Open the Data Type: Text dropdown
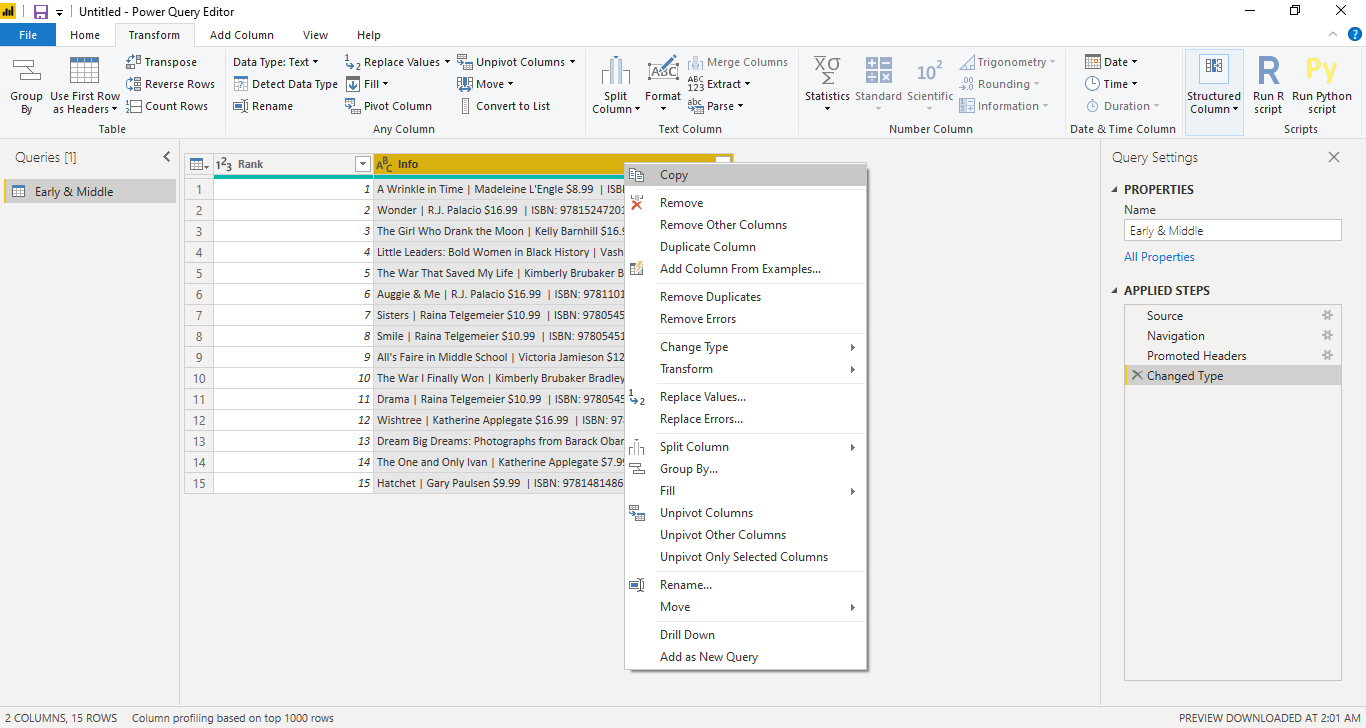The image size is (1366, 728). tap(275, 62)
